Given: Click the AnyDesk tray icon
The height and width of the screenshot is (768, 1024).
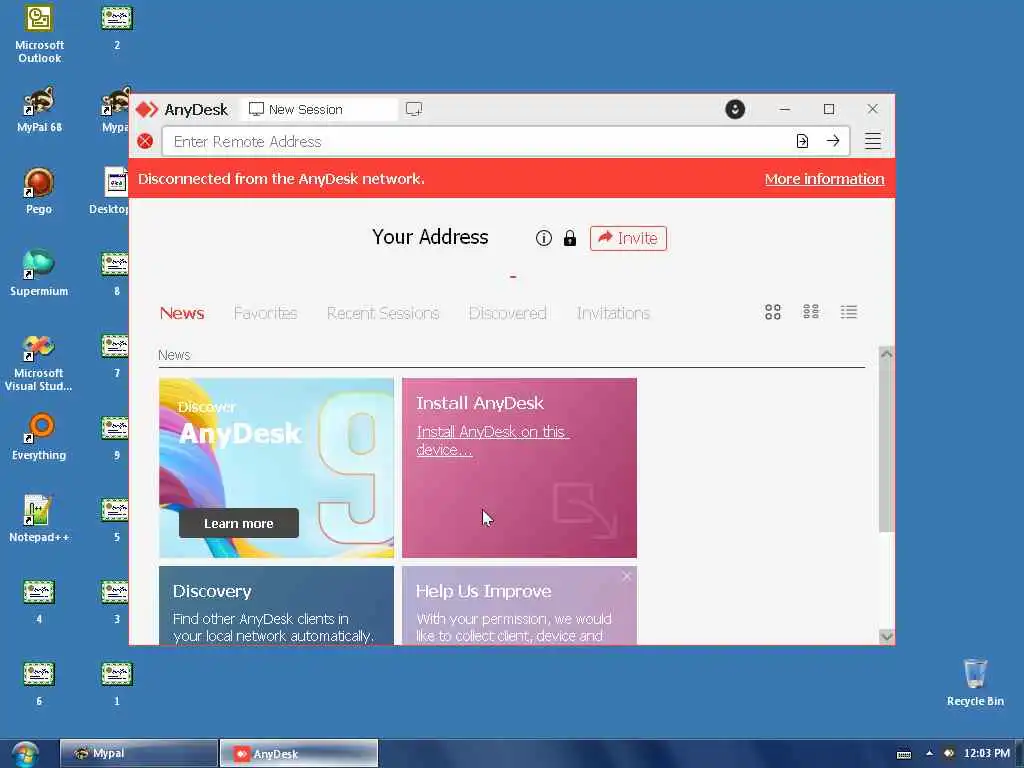Looking at the screenshot, I should click(x=949, y=754).
